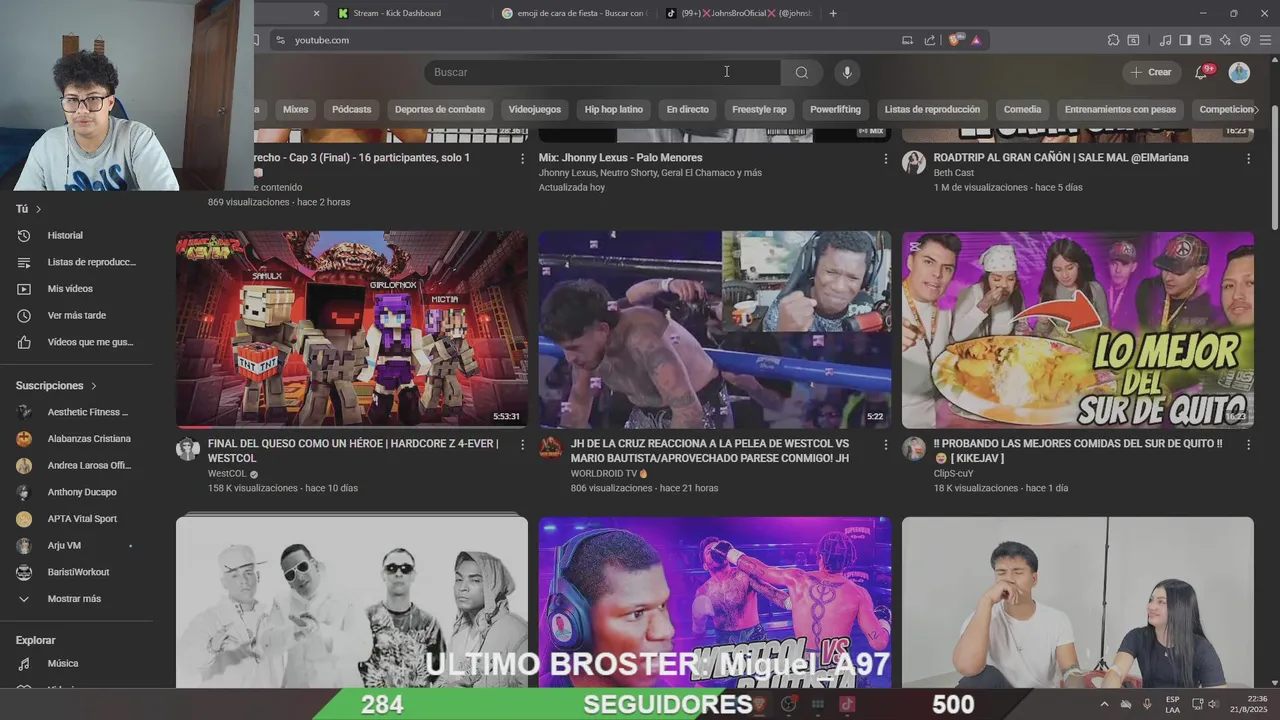Screen dimensions: 1280x720
Task: Expand Mostrar más in subscriptions list
Action: (x=76, y=599)
